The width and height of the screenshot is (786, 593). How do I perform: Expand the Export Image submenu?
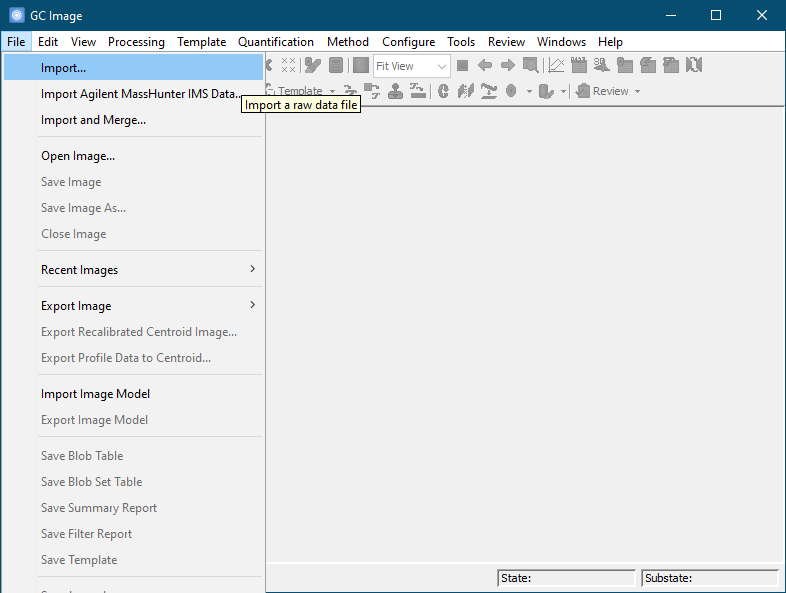pyautogui.click(x=133, y=306)
